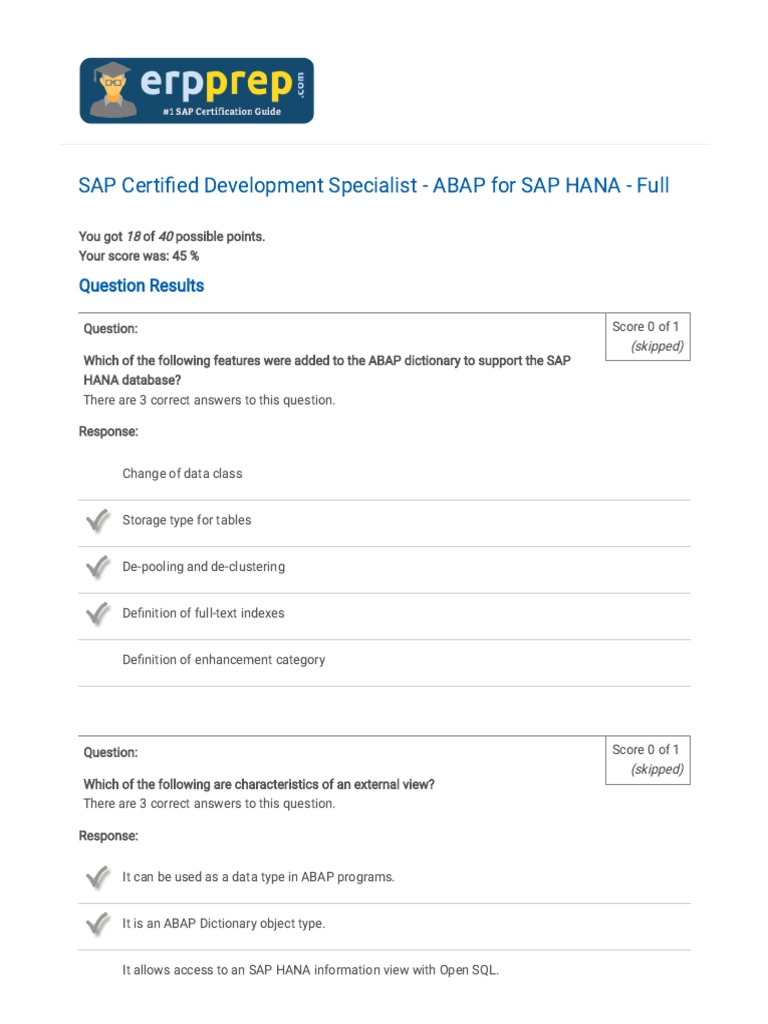Click the checkmark next to ABAP Dictionary object type
Screen dimensions: 768x1024
coord(97,924)
